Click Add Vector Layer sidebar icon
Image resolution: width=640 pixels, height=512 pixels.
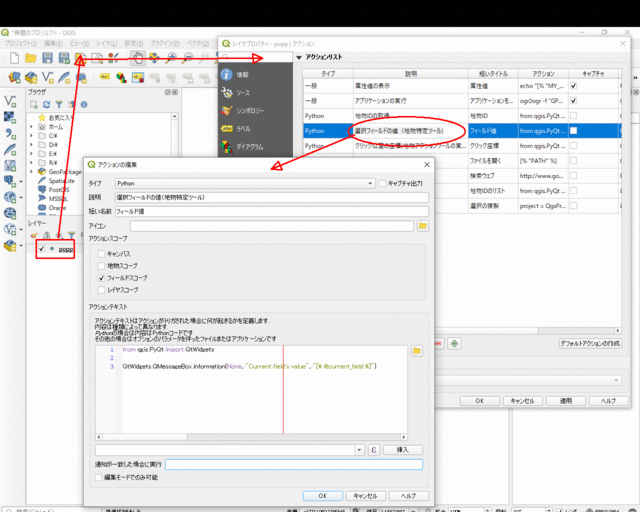click(10, 101)
